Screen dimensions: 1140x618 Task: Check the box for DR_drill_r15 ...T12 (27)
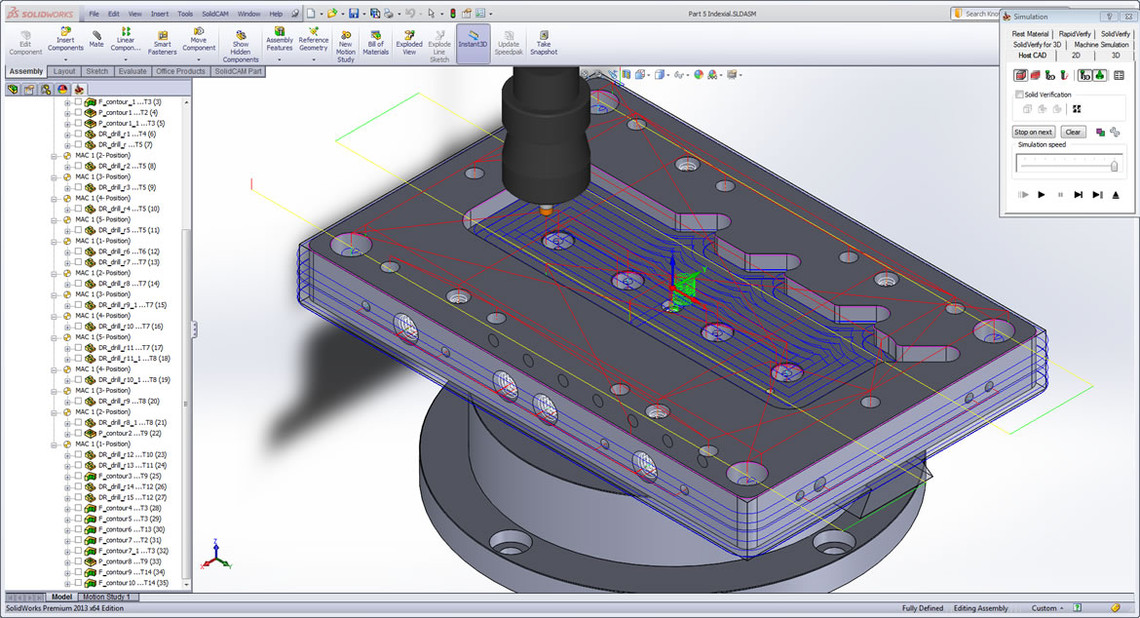[x=78, y=497]
